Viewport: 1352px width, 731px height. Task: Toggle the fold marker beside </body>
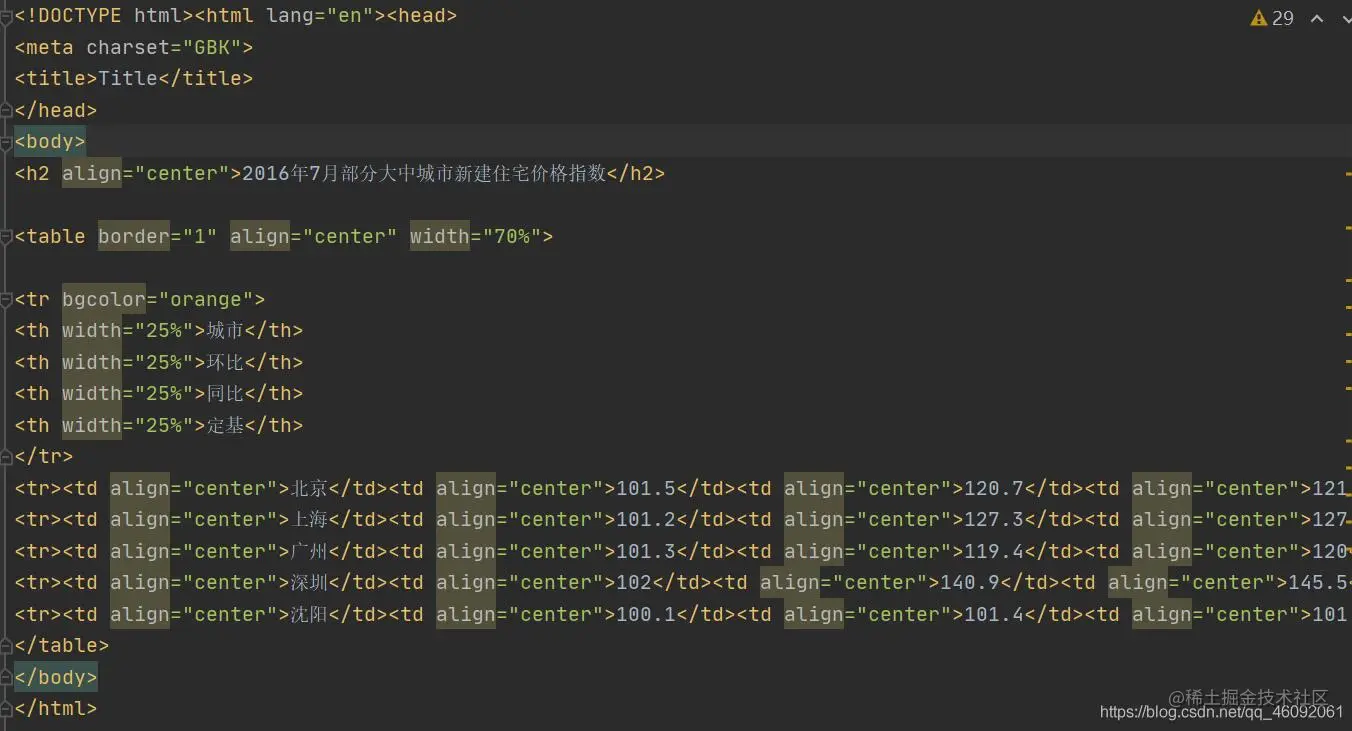point(7,677)
